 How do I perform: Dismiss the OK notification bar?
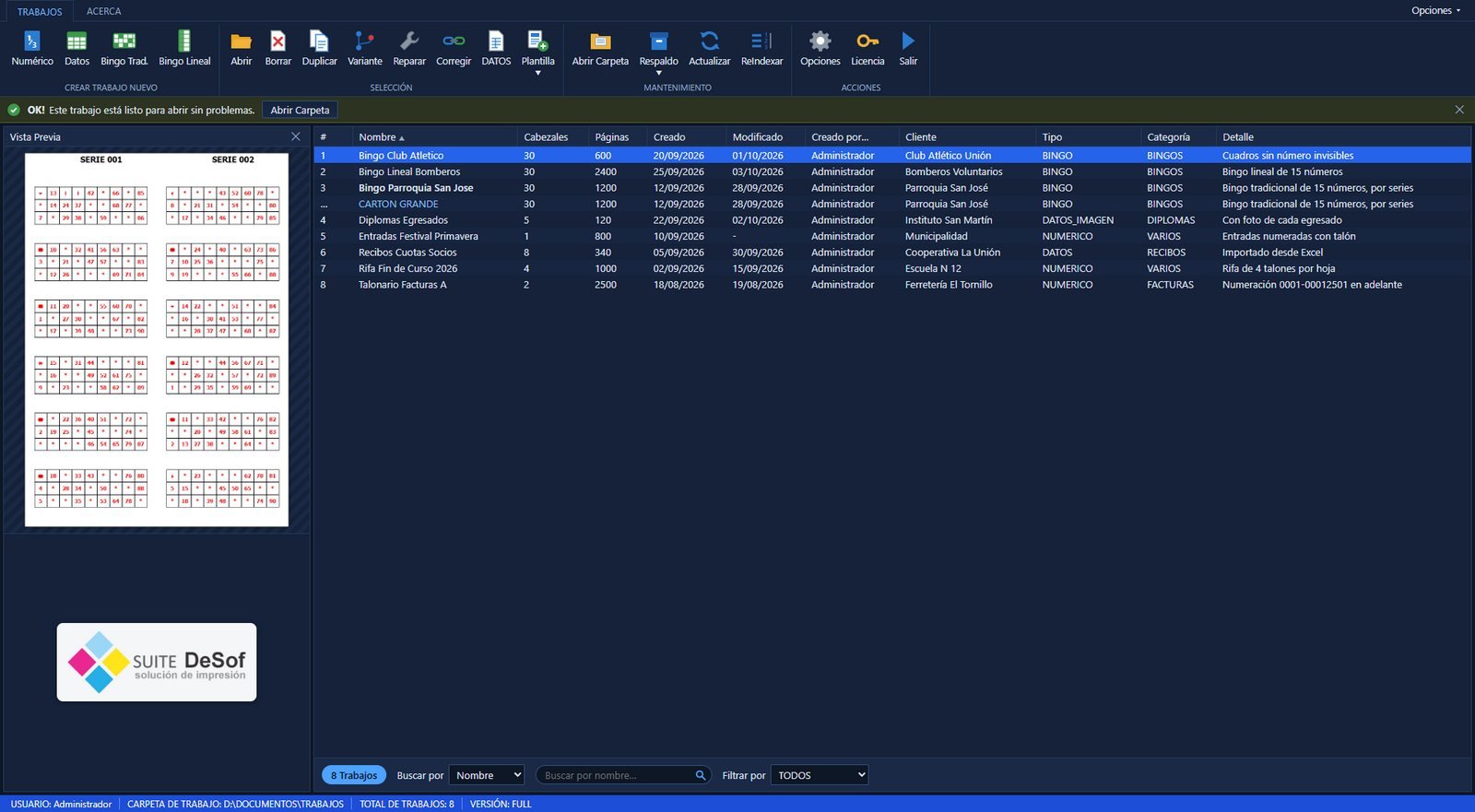coord(1459,110)
